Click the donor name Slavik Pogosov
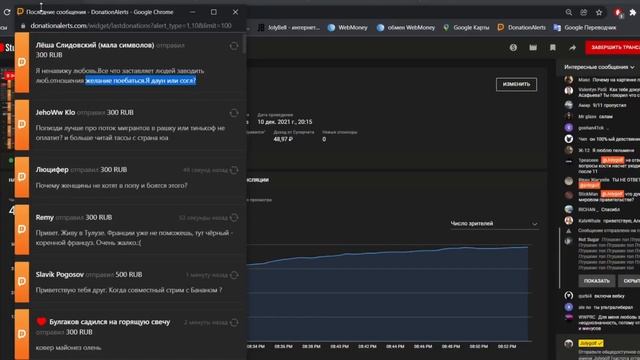The width and height of the screenshot is (640, 360). coord(60,274)
